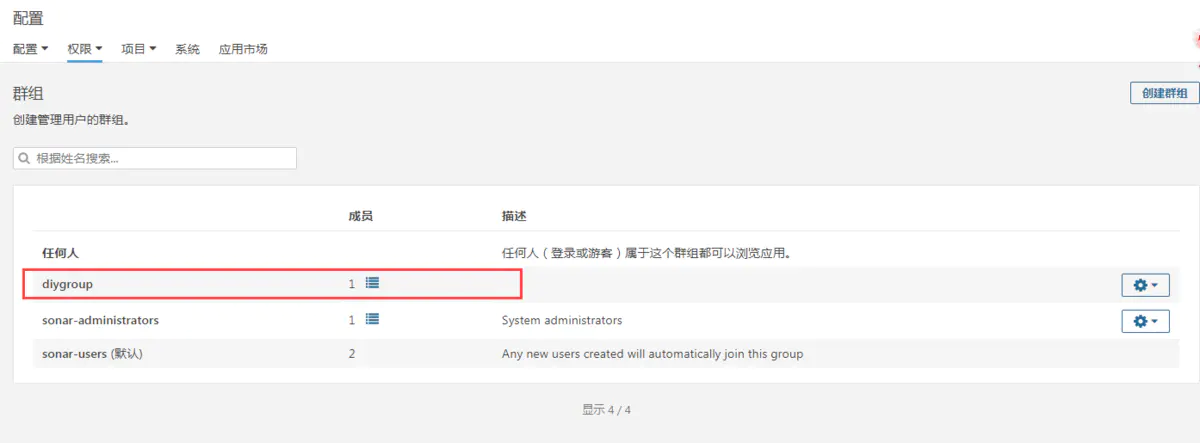
Task: Select the diygroup group name
Action: [68, 285]
